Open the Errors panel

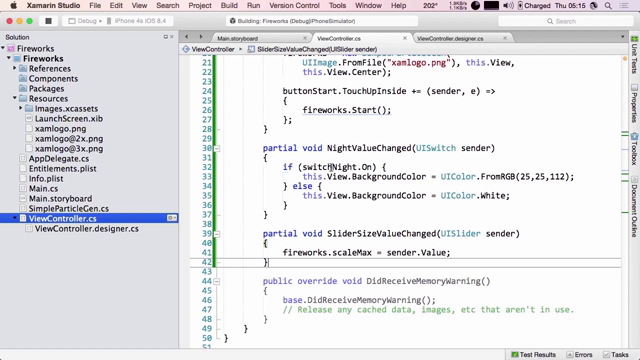click(579, 355)
